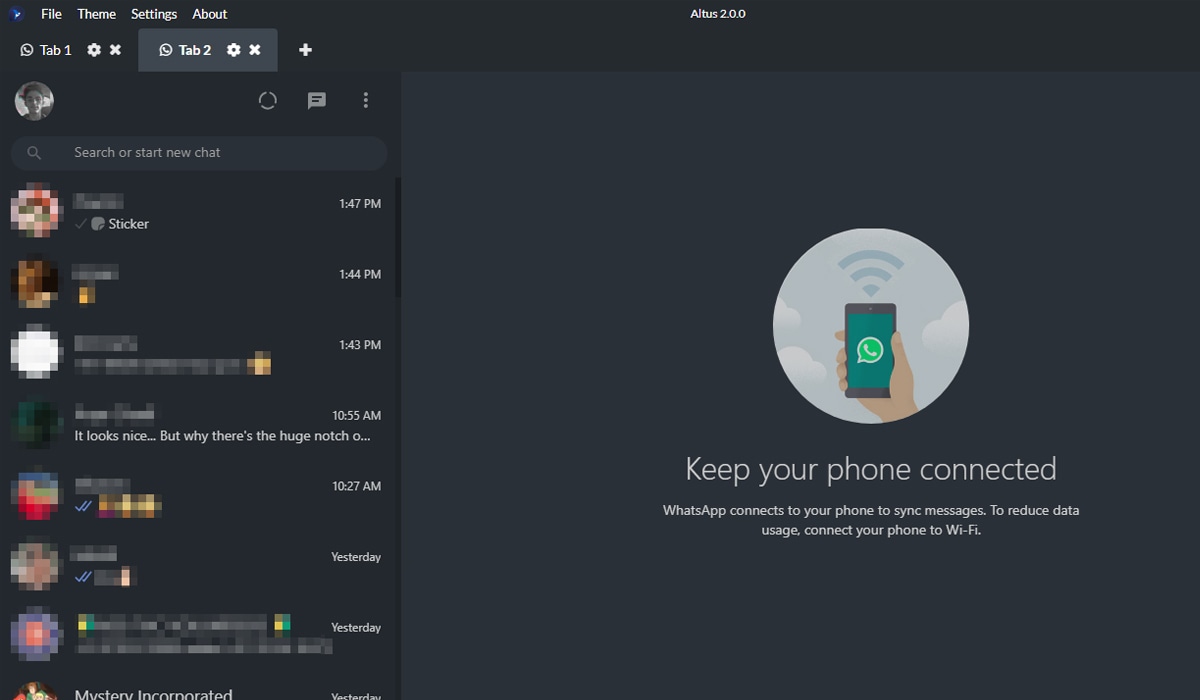Open the three-dot menu in the chat list header
This screenshot has height=700, width=1200.
[366, 100]
